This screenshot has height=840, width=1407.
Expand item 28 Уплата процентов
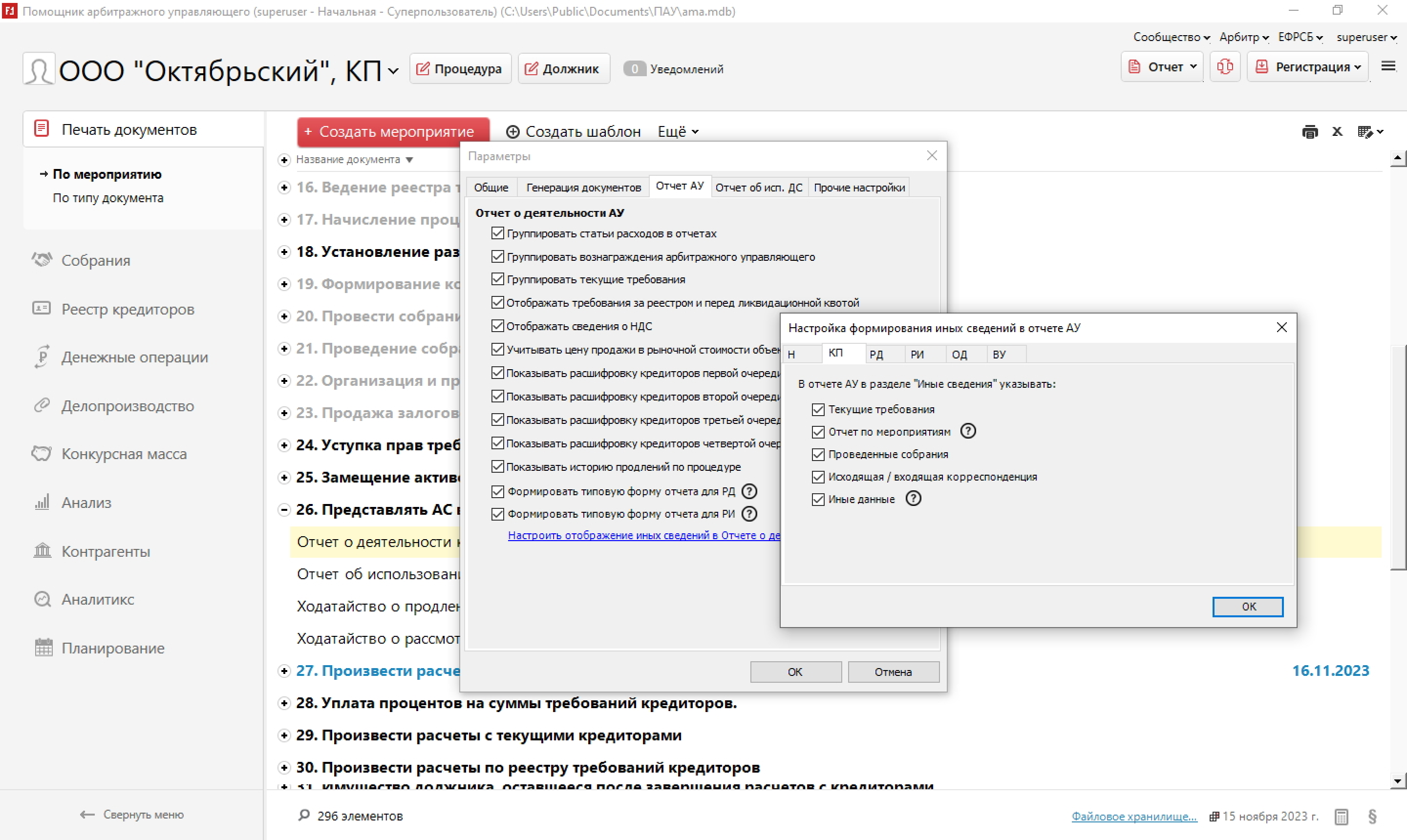coord(284,703)
